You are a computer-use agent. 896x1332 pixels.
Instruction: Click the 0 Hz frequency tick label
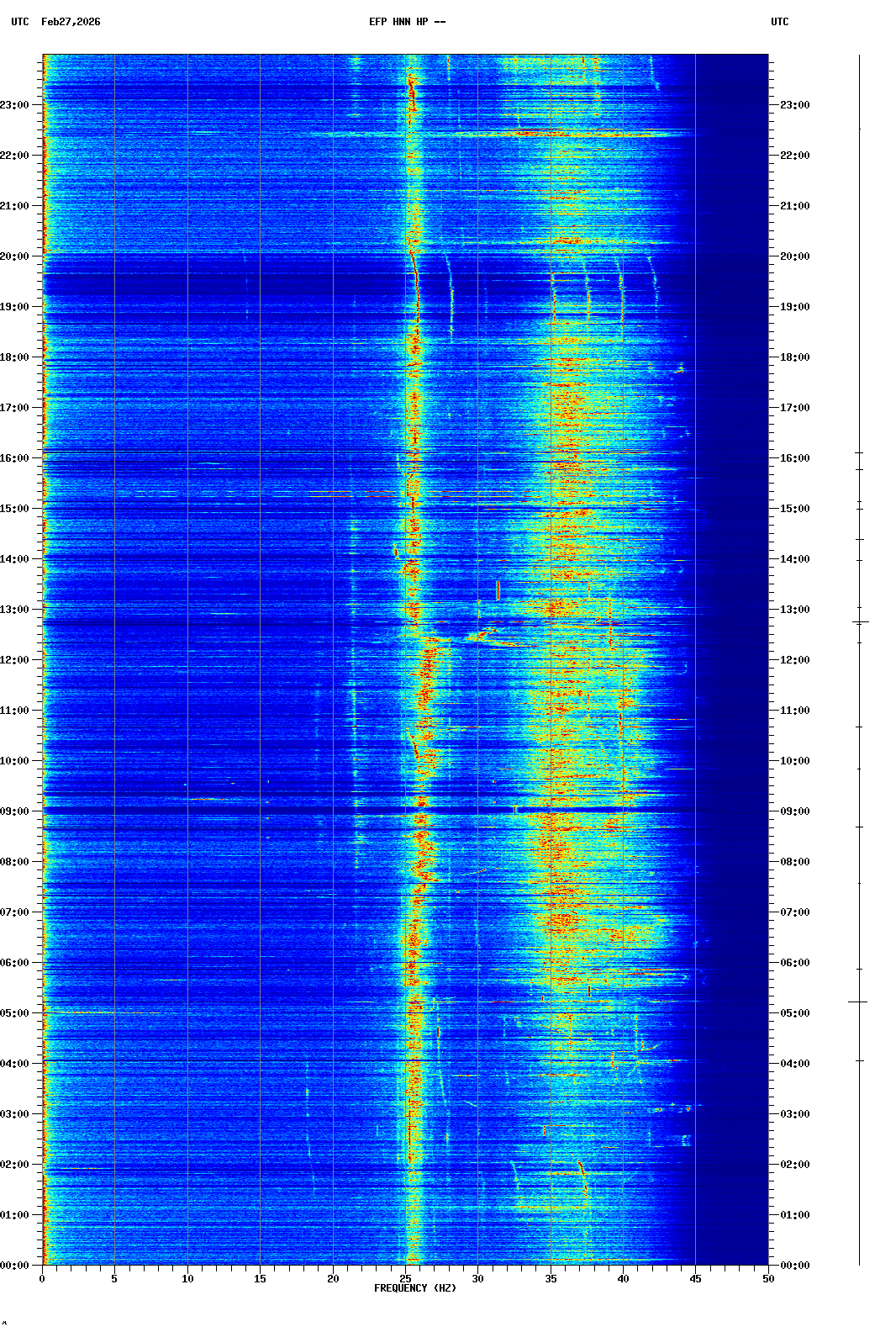(x=42, y=1279)
